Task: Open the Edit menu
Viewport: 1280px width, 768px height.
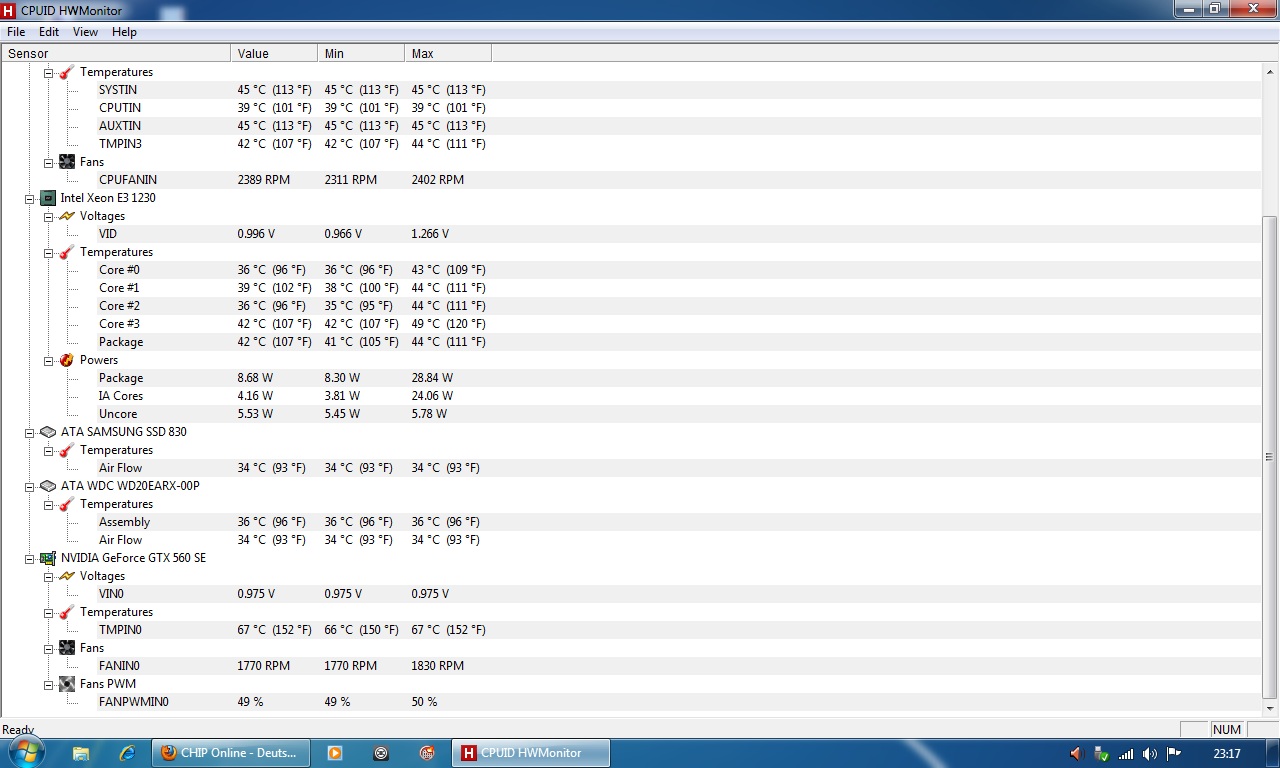Action: tap(49, 32)
